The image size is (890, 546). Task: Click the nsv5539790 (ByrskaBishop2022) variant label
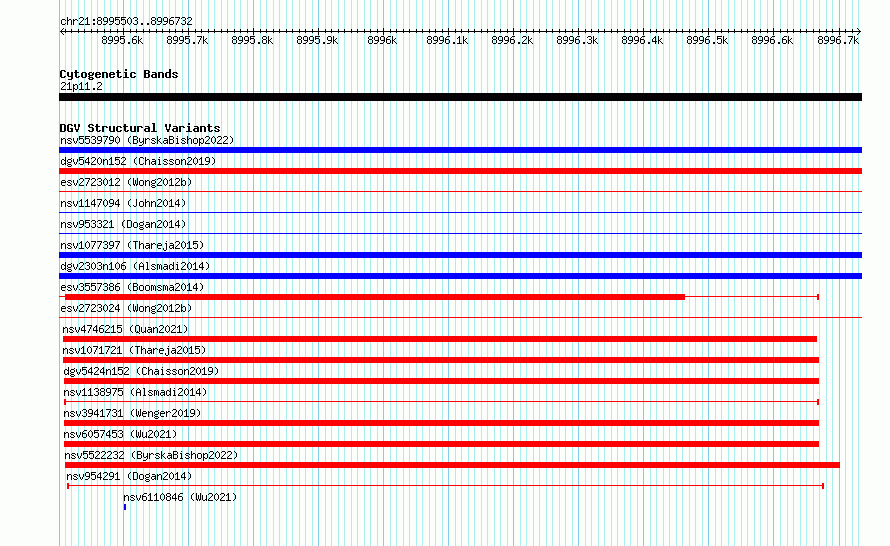point(147,140)
